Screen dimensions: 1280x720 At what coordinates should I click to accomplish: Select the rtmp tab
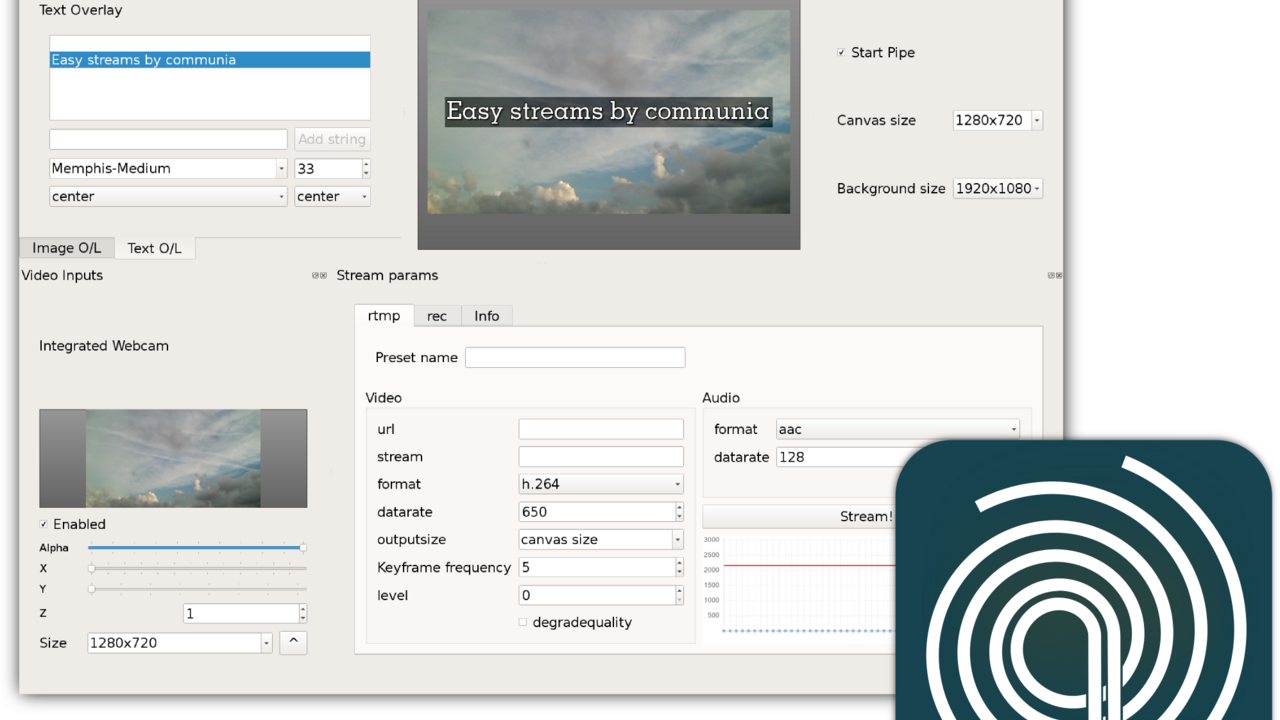[384, 315]
